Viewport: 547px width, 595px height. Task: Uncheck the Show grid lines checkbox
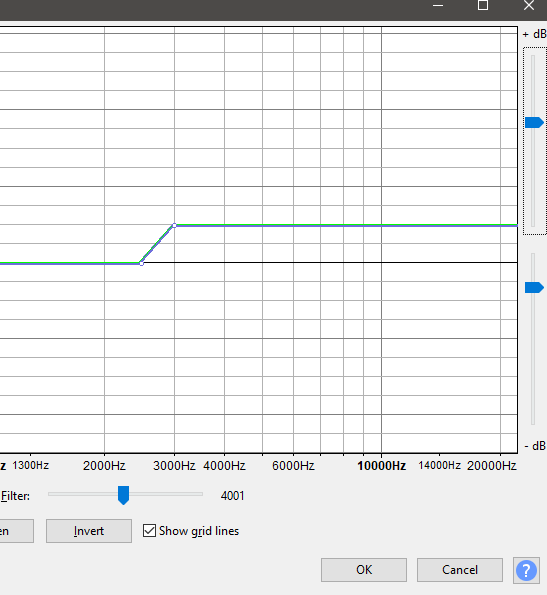click(x=149, y=530)
